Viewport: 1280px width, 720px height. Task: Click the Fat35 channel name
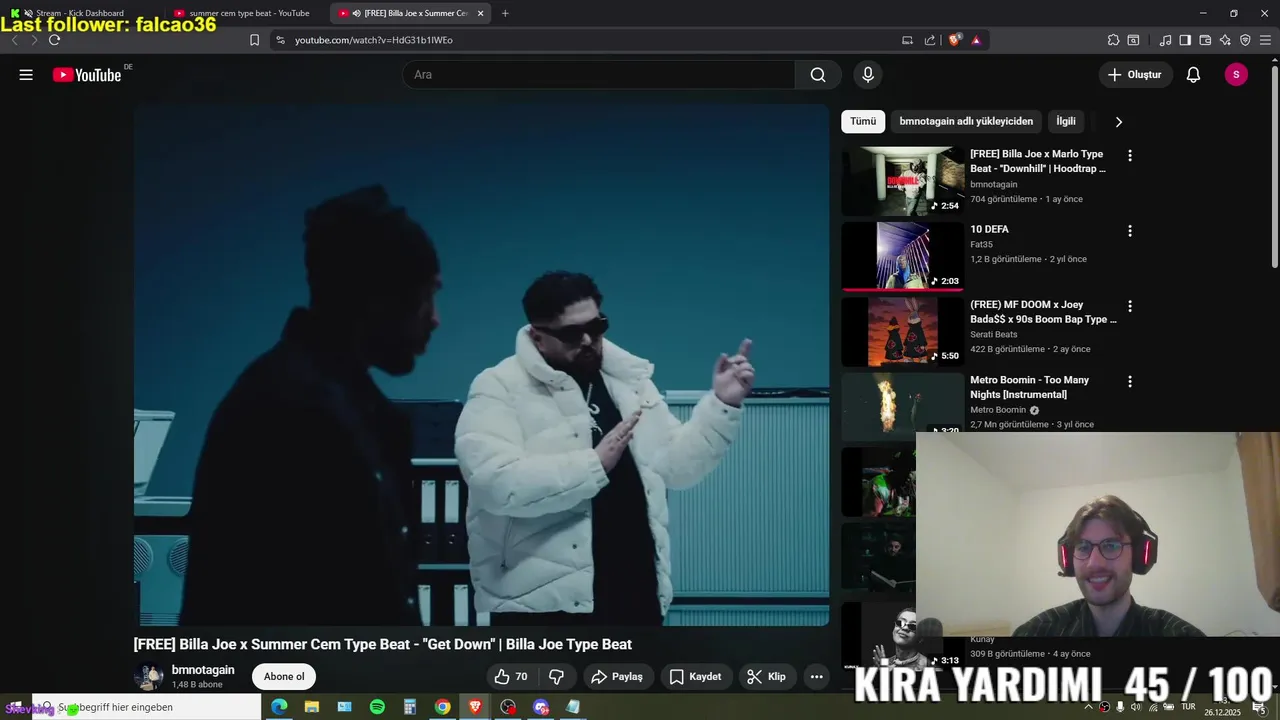(982, 244)
